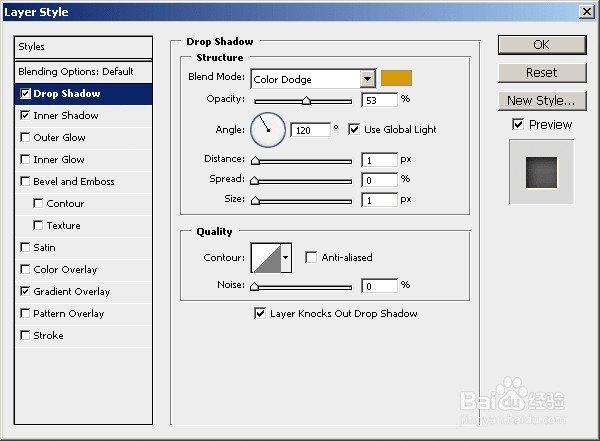
Task: Uncheck the Inner Shadow effect
Action: coord(25,115)
